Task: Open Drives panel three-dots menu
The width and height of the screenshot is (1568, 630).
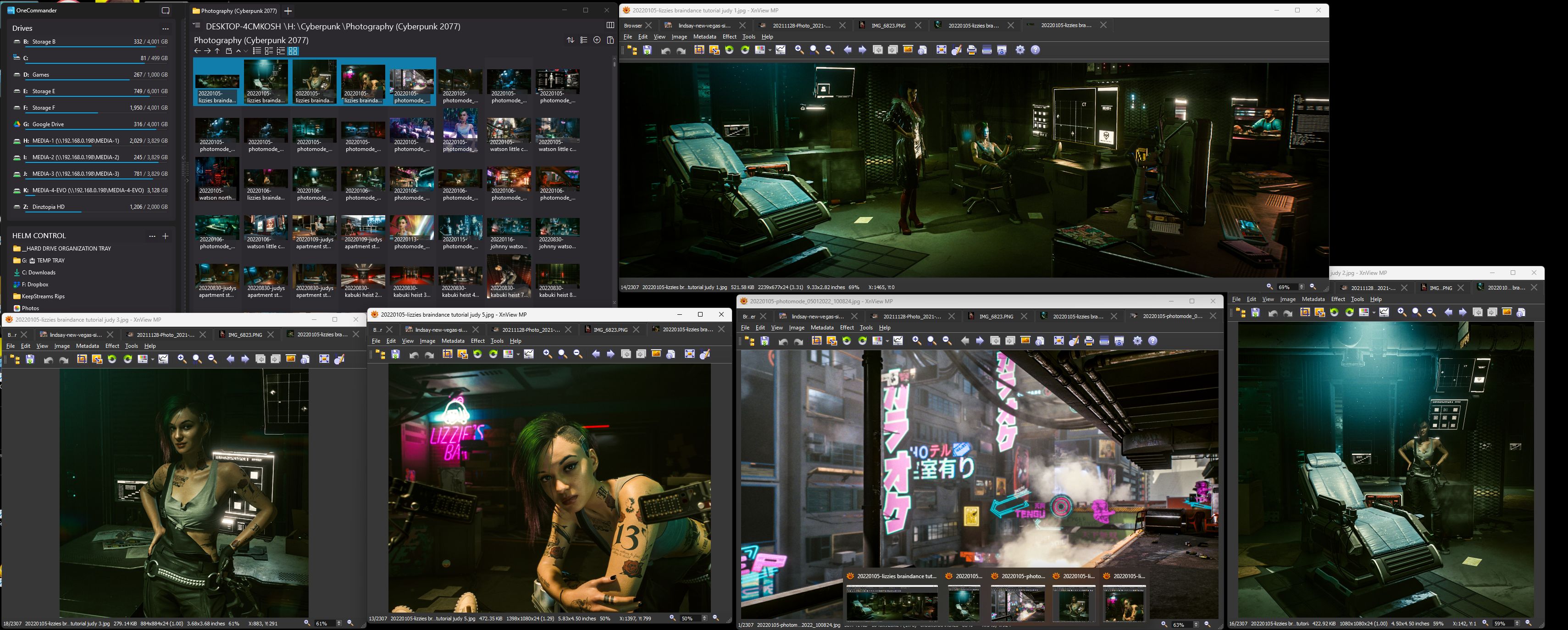Action: coord(165,28)
